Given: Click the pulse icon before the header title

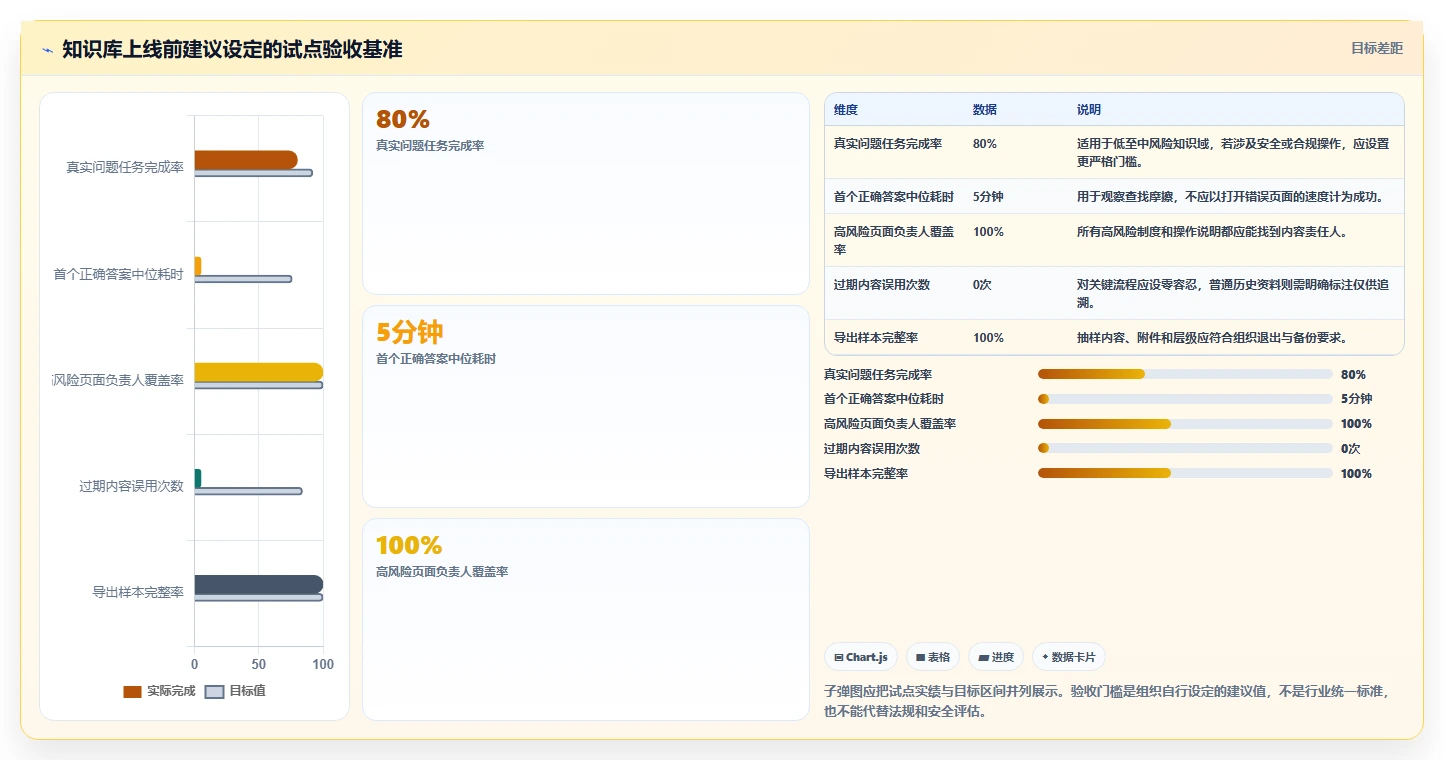Looking at the screenshot, I should [47, 50].
